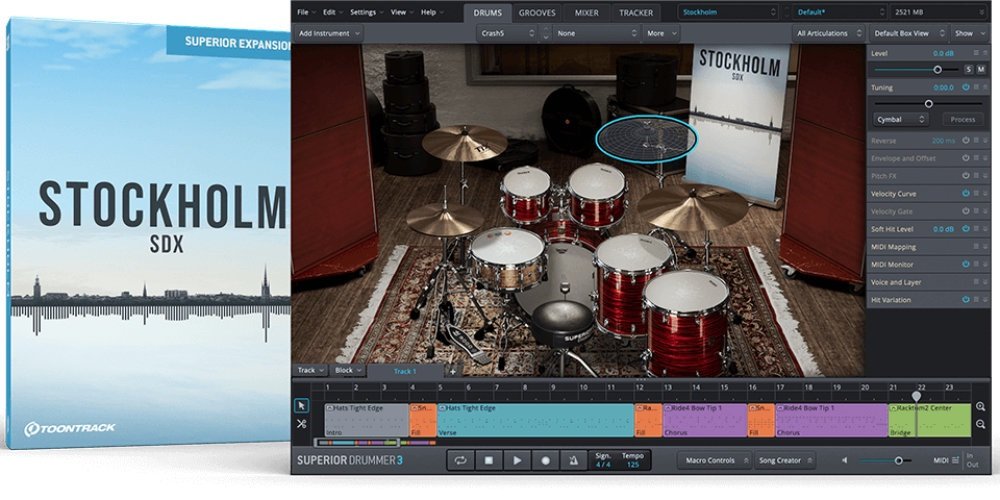This screenshot has width=1000, height=500.
Task: Select the scissors cut tool
Action: [302, 424]
